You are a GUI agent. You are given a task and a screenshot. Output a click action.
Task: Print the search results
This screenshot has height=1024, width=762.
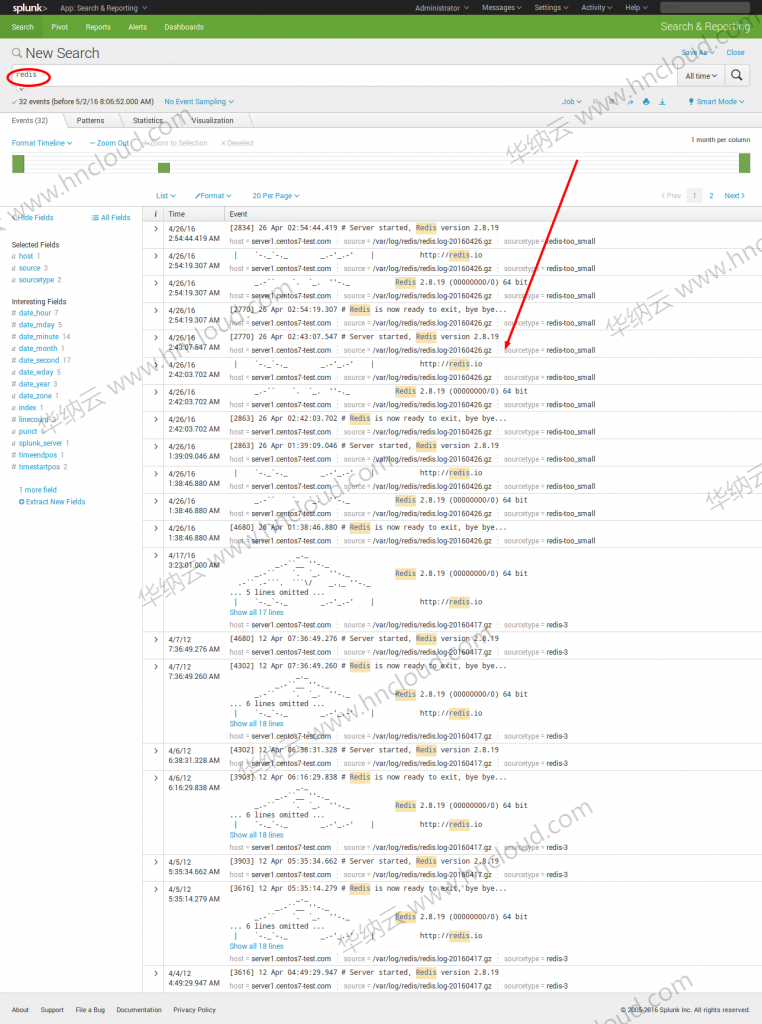coord(646,102)
